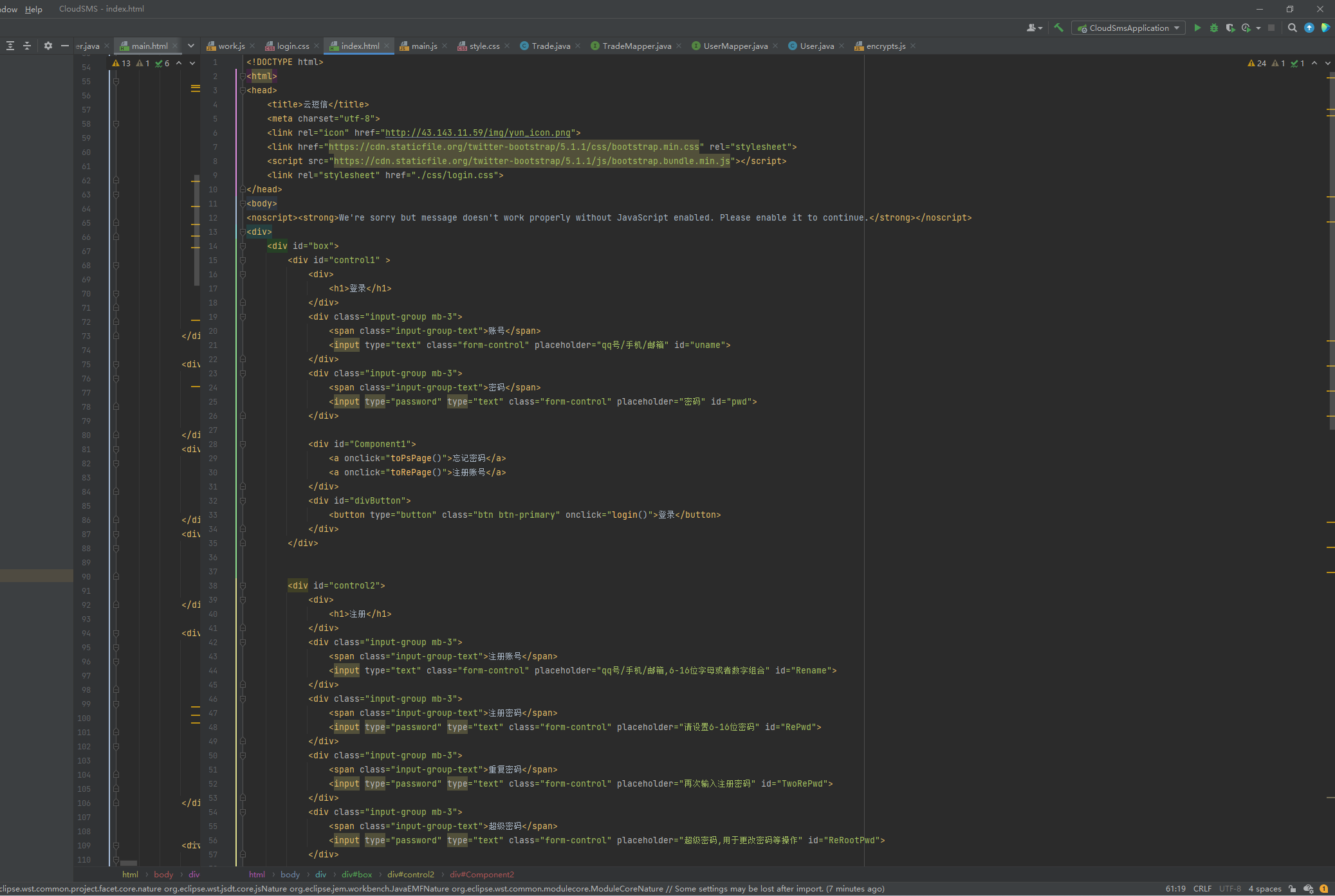
Task: Open cloud help settings icon in status bar
Action: point(1308,889)
